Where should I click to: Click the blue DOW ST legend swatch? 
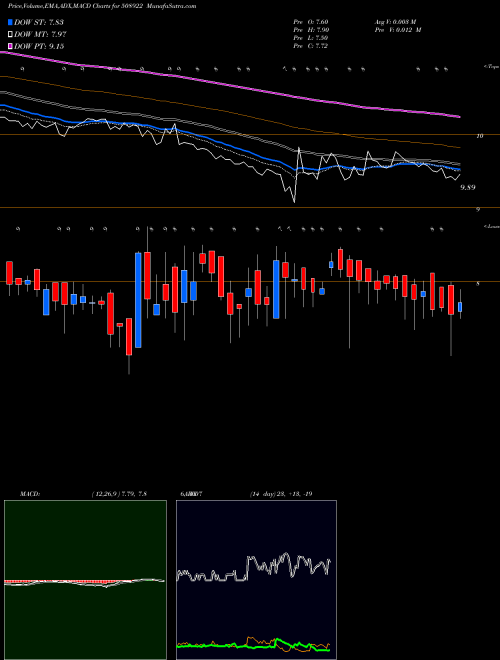10,22
